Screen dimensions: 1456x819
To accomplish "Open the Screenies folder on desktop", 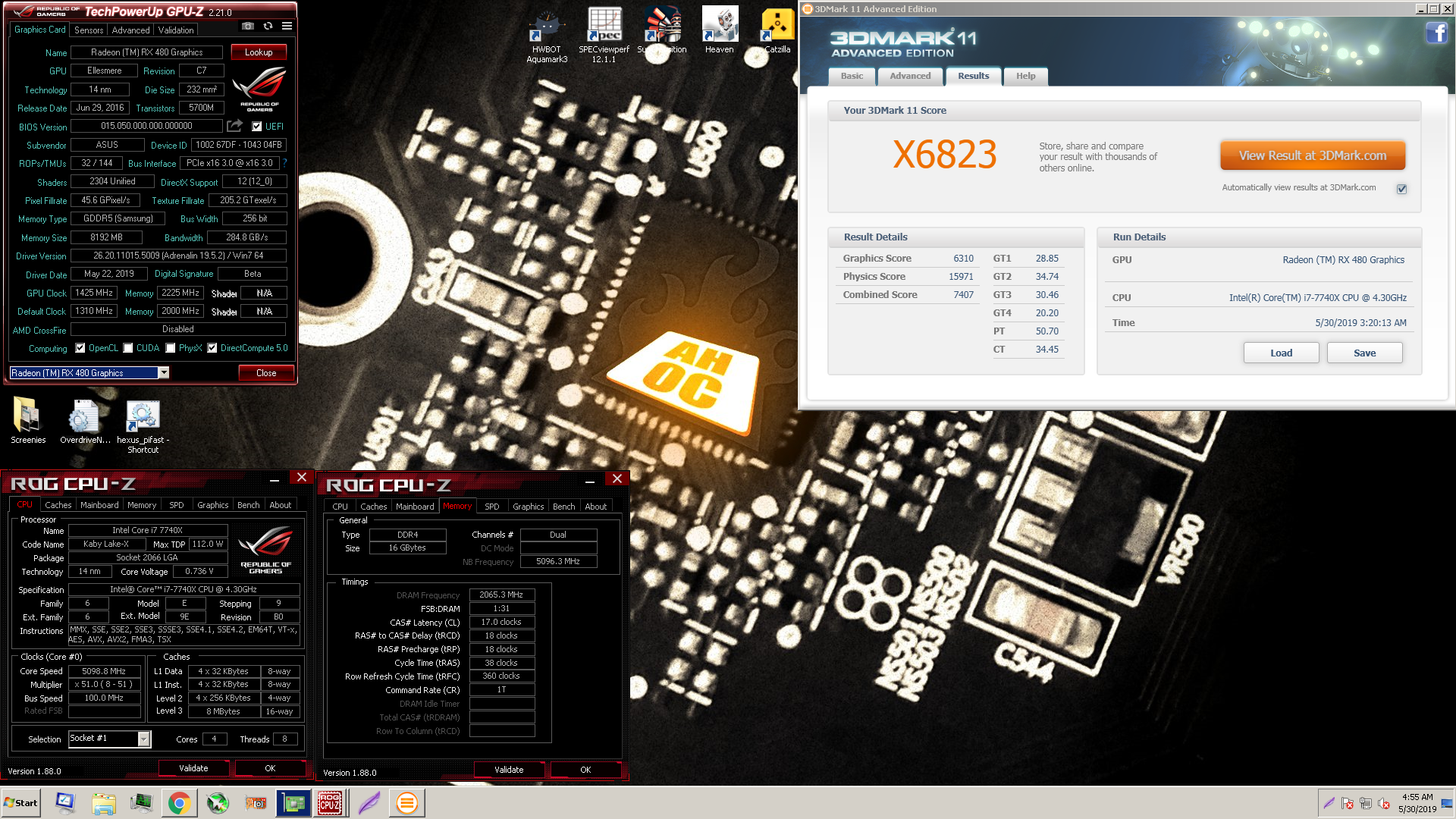I will pos(28,421).
